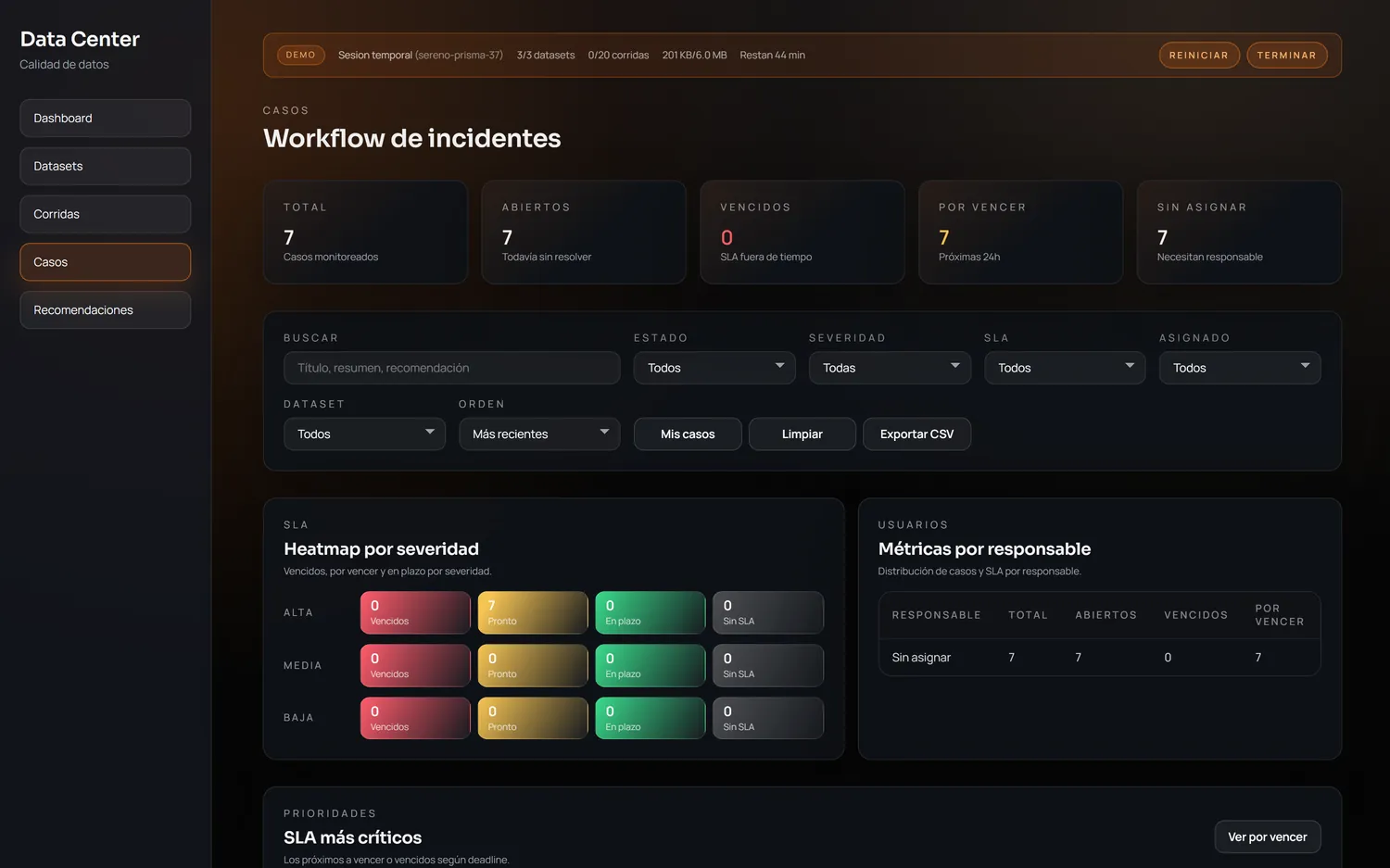The image size is (1390, 868).
Task: Expand the SLA filter dropdown
Action: coord(1065,368)
